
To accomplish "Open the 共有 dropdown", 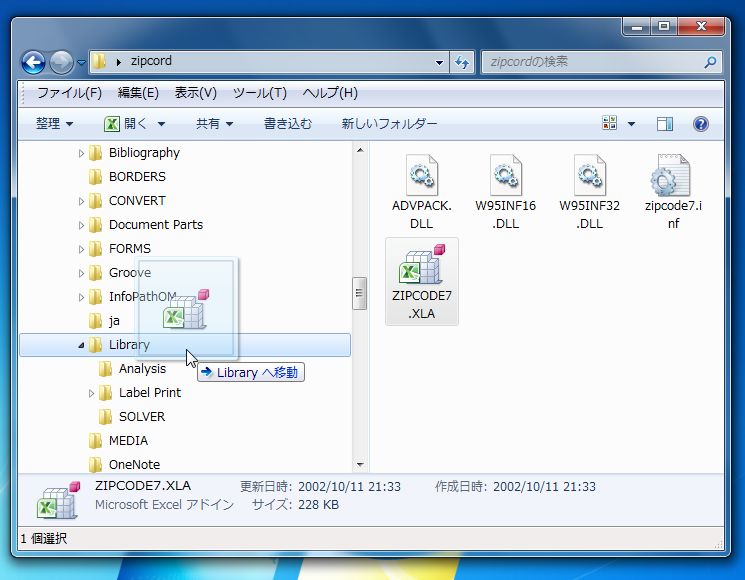I will click(214, 124).
